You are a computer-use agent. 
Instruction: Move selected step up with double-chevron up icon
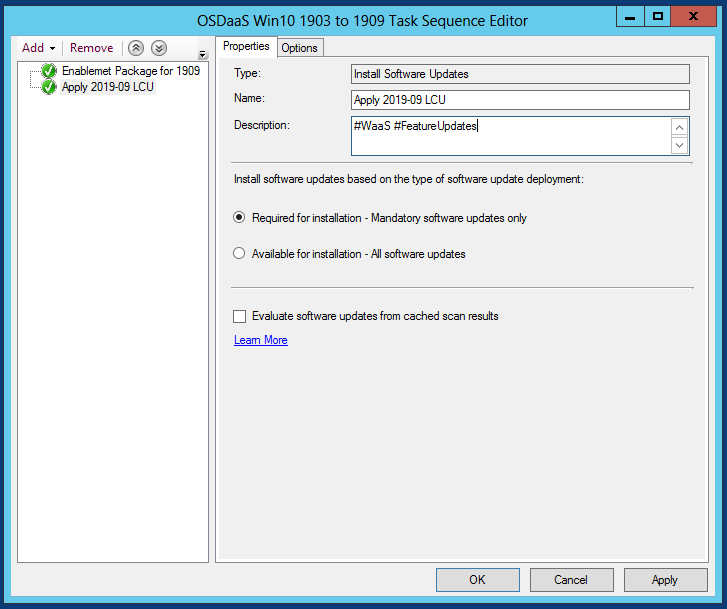tap(136, 48)
